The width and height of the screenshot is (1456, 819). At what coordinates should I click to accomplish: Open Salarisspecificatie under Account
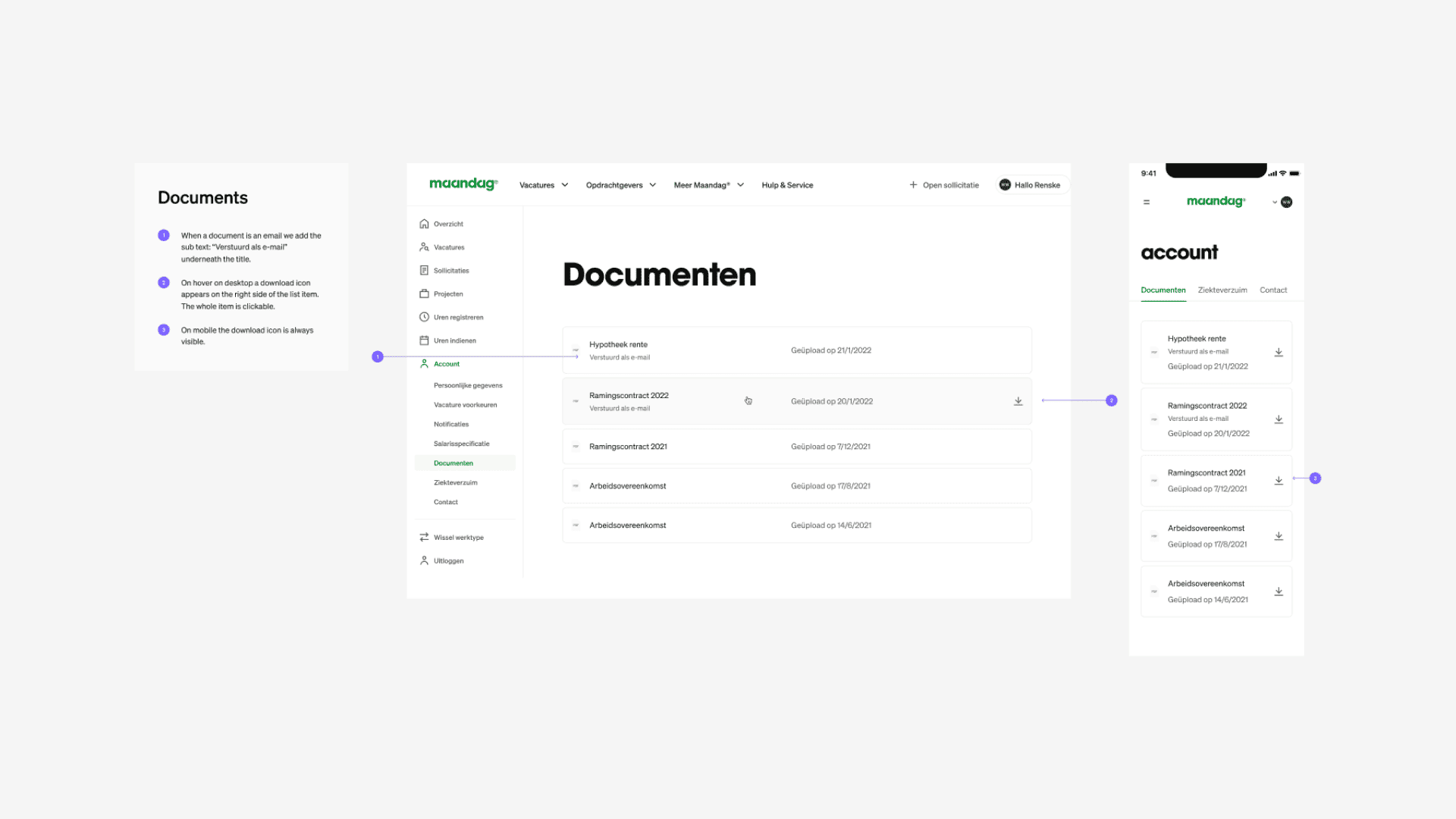click(461, 444)
